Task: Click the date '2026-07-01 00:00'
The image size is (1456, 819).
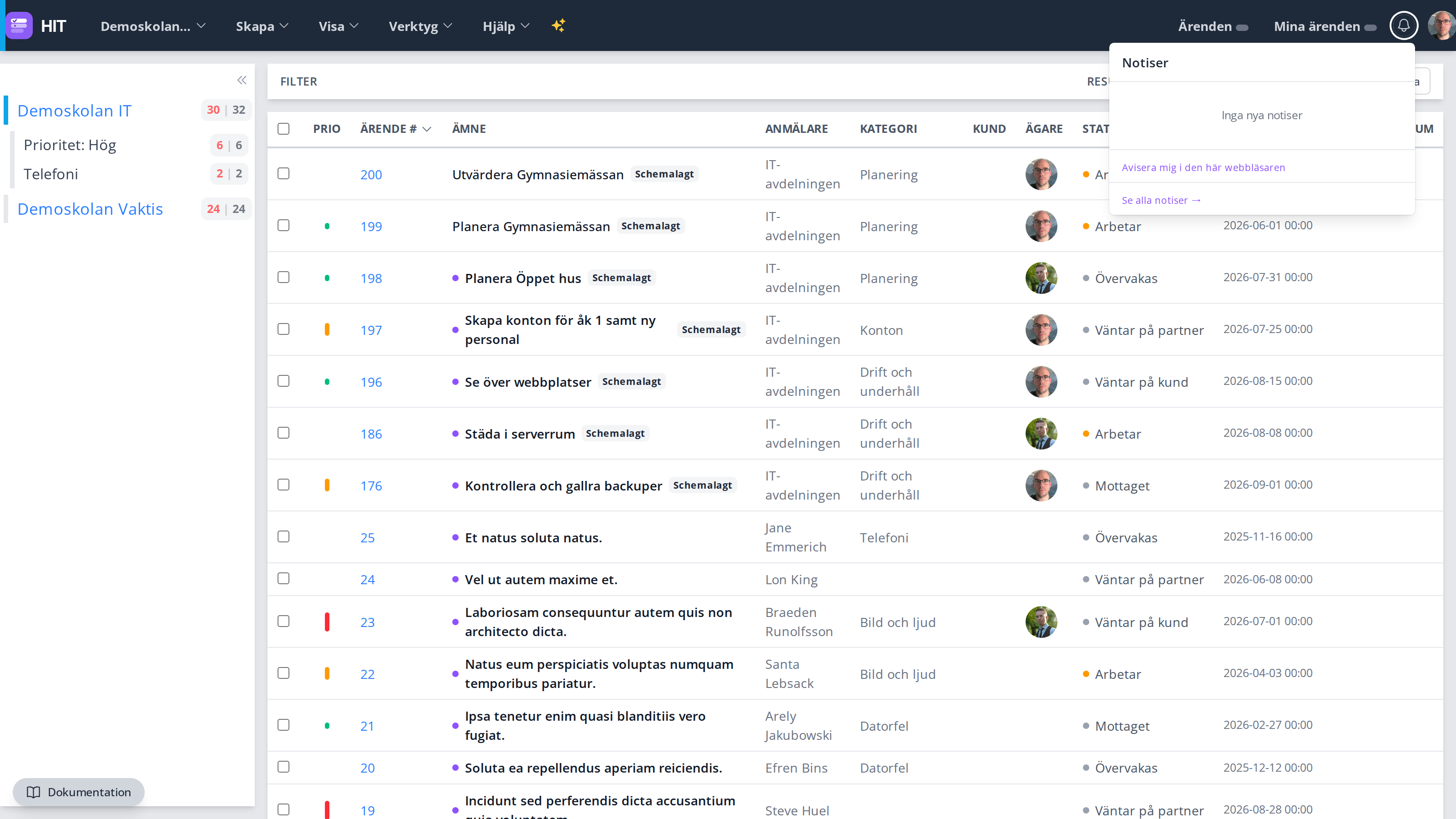Action: pos(1267,621)
